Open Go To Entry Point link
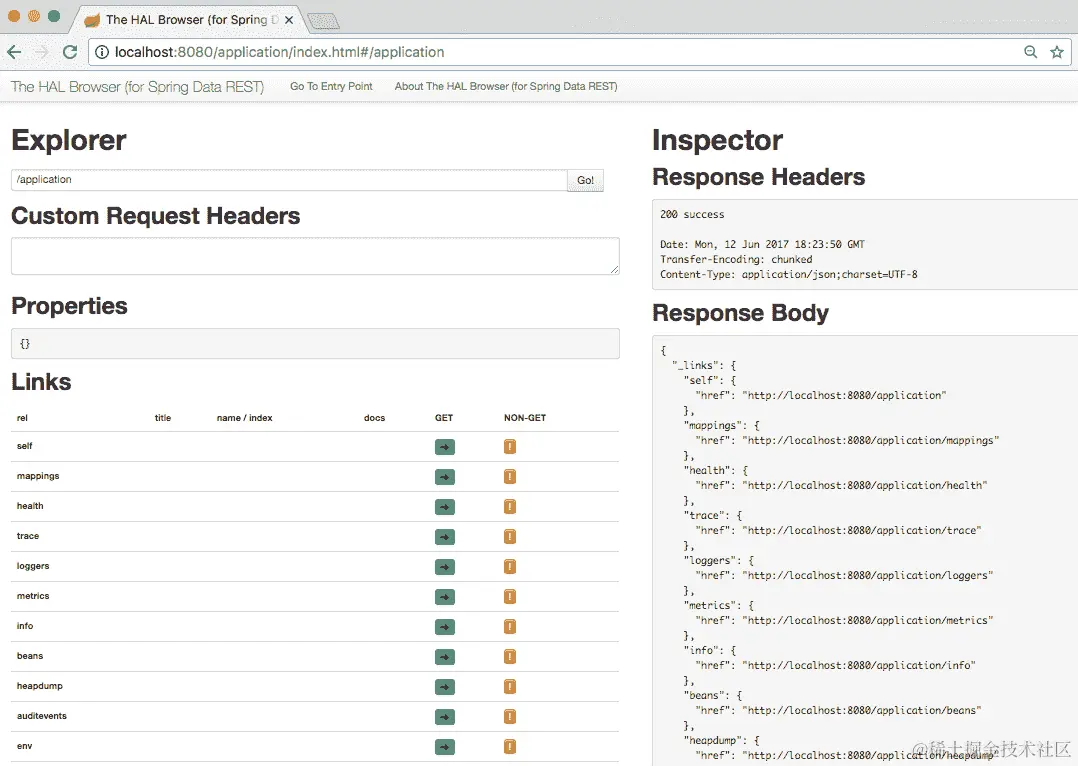This screenshot has height=766, width=1078. point(331,86)
